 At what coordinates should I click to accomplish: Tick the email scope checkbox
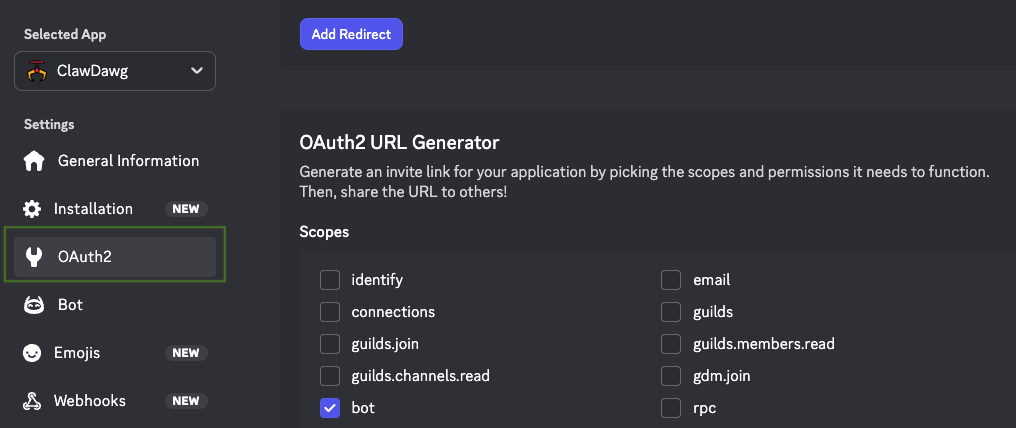(x=671, y=280)
